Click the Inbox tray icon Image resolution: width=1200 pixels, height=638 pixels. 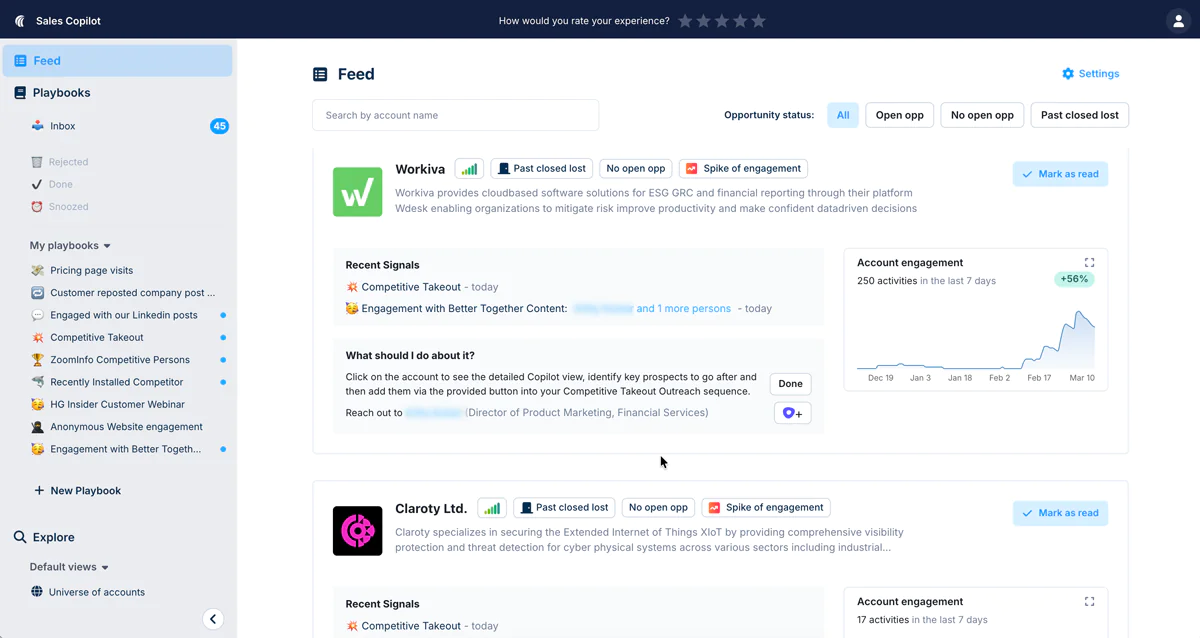coord(37,126)
